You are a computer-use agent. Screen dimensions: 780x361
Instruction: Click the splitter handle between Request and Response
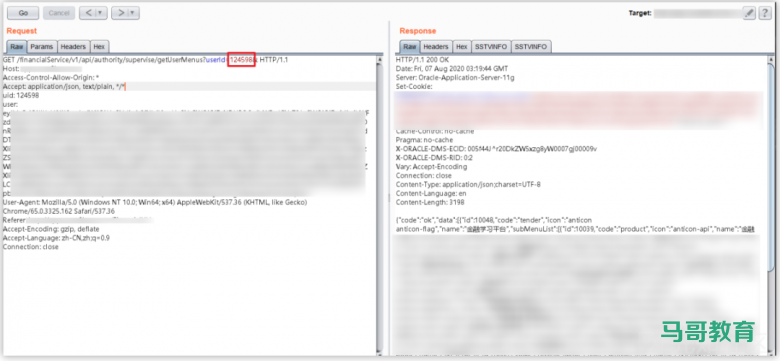pos(389,198)
